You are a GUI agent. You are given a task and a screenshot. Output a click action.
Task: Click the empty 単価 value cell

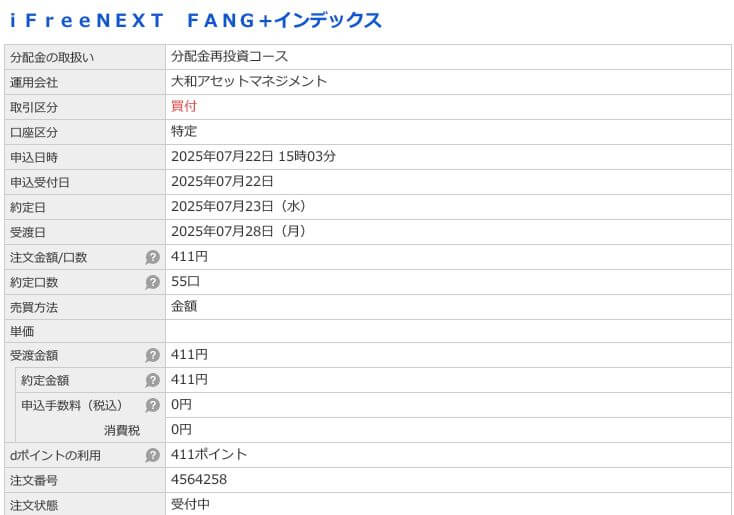(448, 331)
